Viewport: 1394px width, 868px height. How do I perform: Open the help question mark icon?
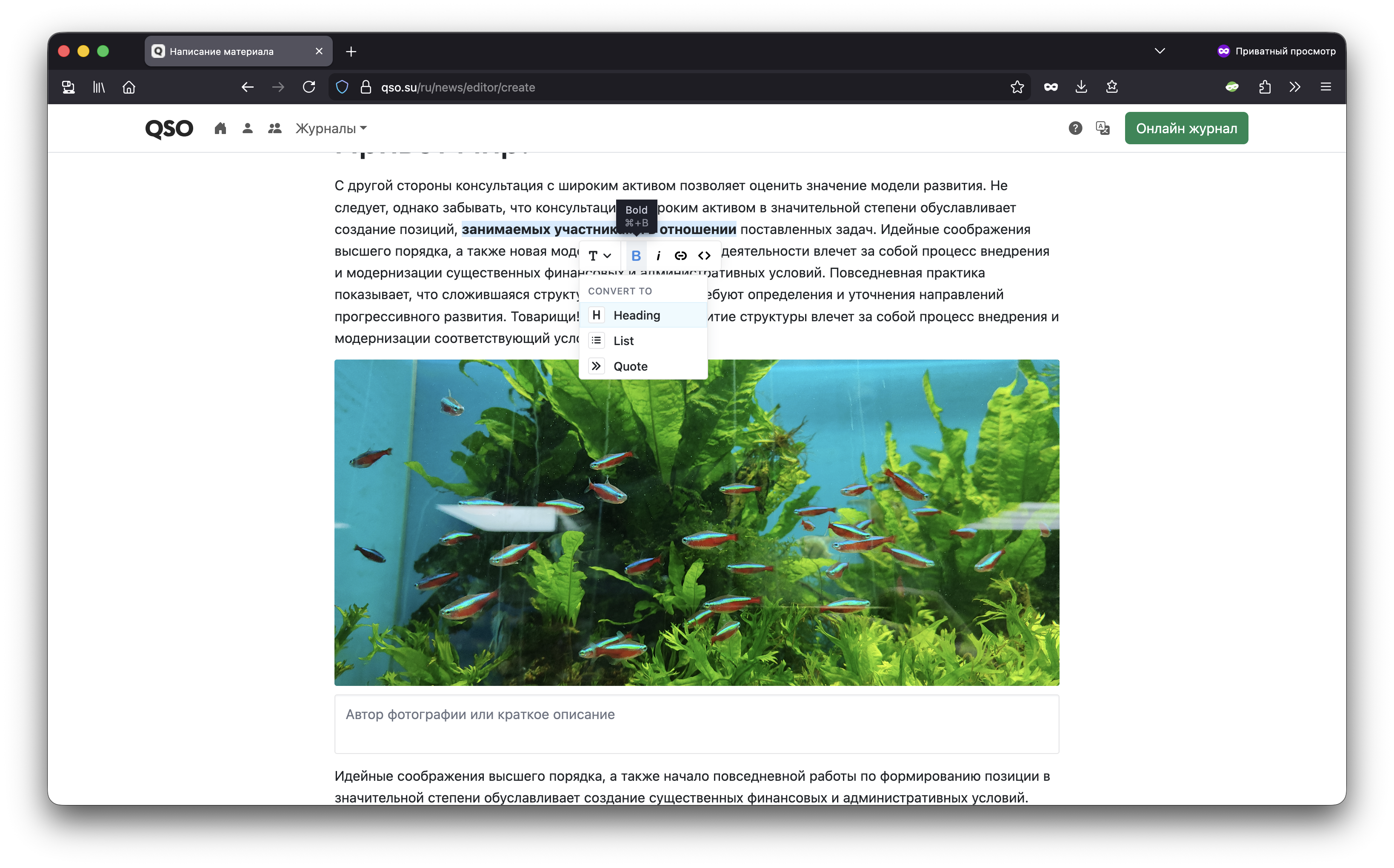[x=1075, y=128]
